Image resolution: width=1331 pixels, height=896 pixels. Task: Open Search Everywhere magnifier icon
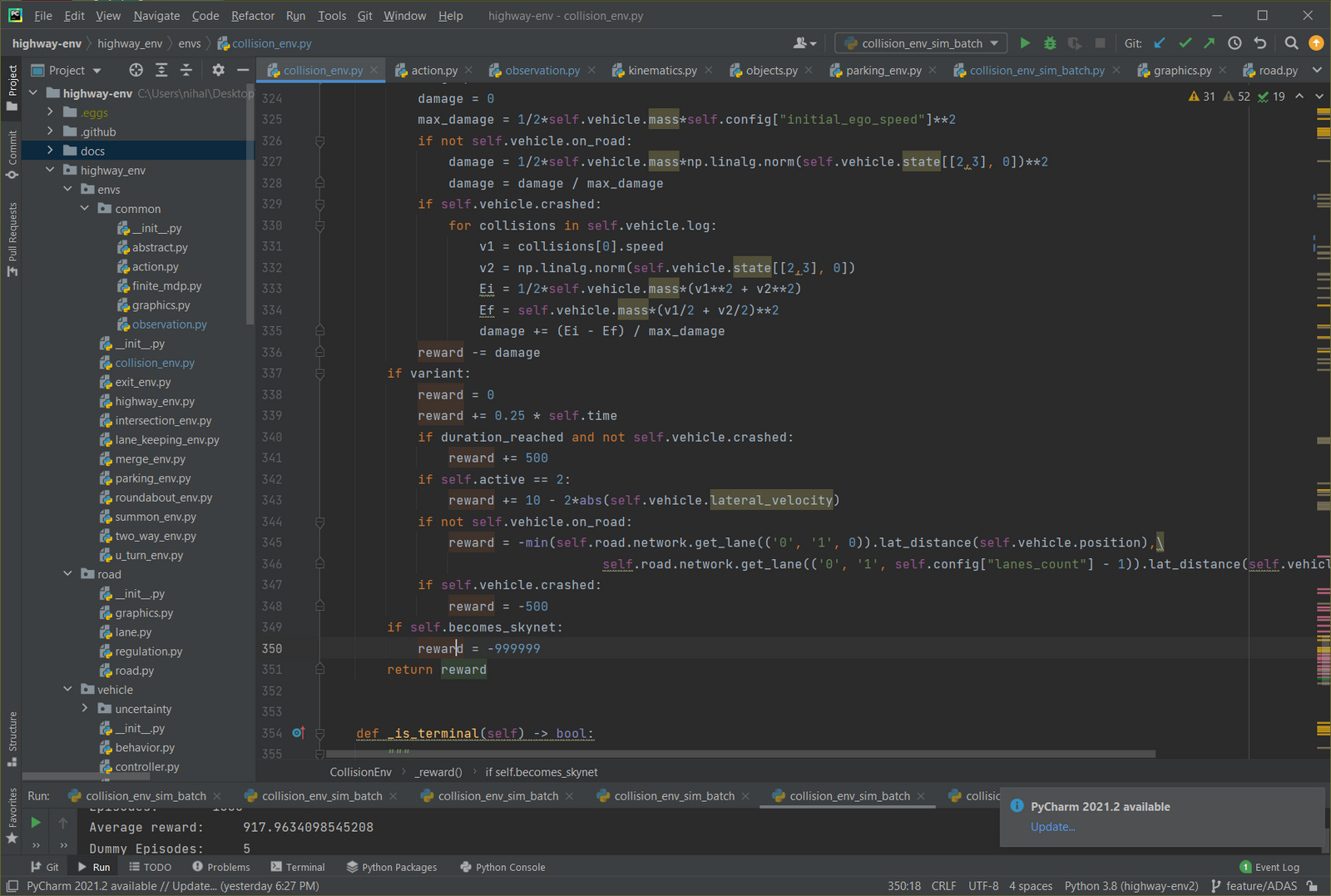tap(1291, 43)
